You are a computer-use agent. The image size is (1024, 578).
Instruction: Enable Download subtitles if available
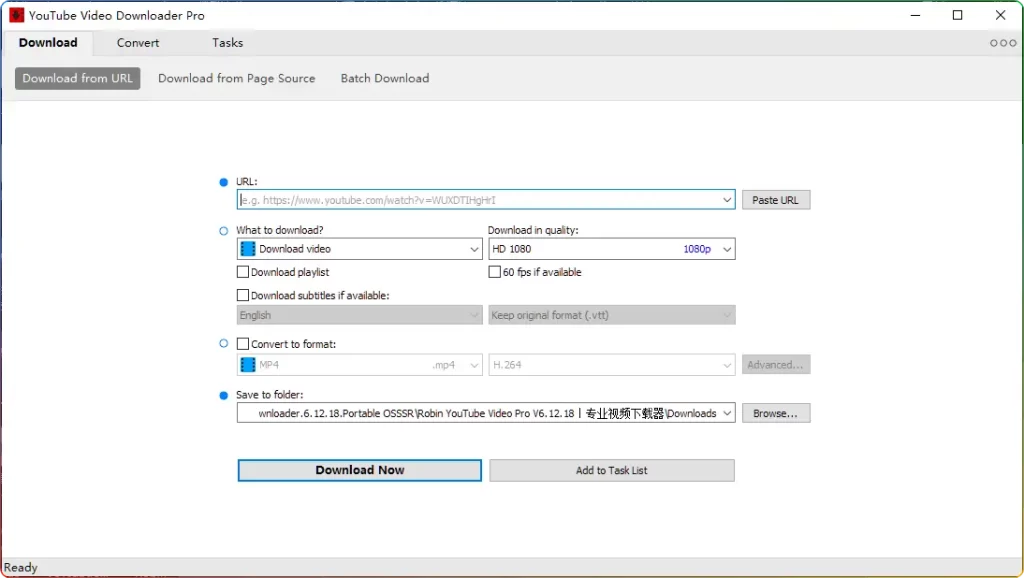[243, 295]
